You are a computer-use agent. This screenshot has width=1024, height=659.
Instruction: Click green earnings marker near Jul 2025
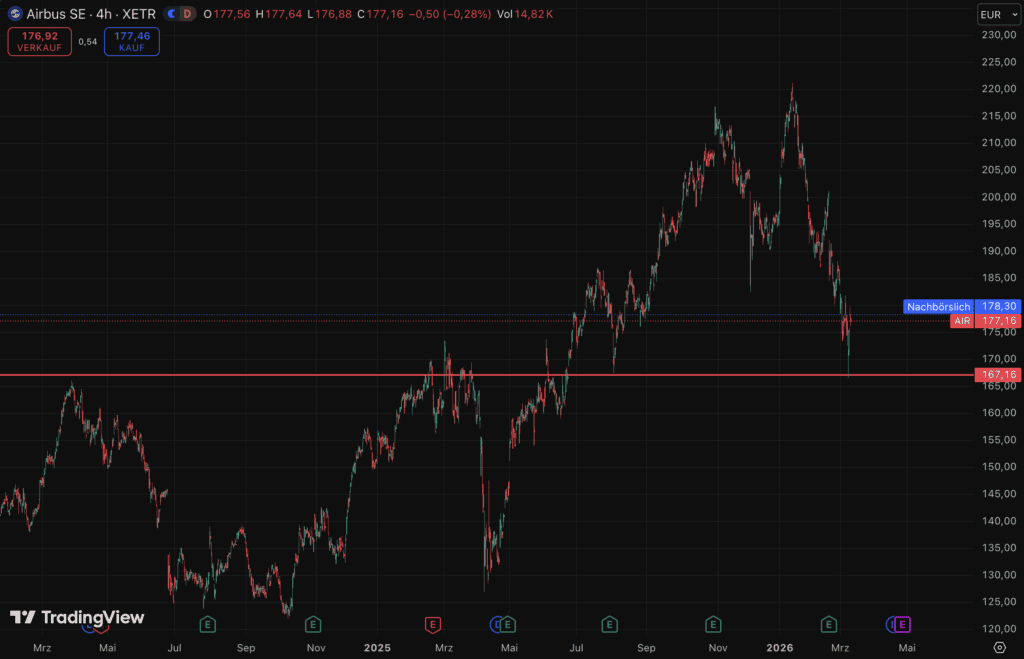point(608,625)
